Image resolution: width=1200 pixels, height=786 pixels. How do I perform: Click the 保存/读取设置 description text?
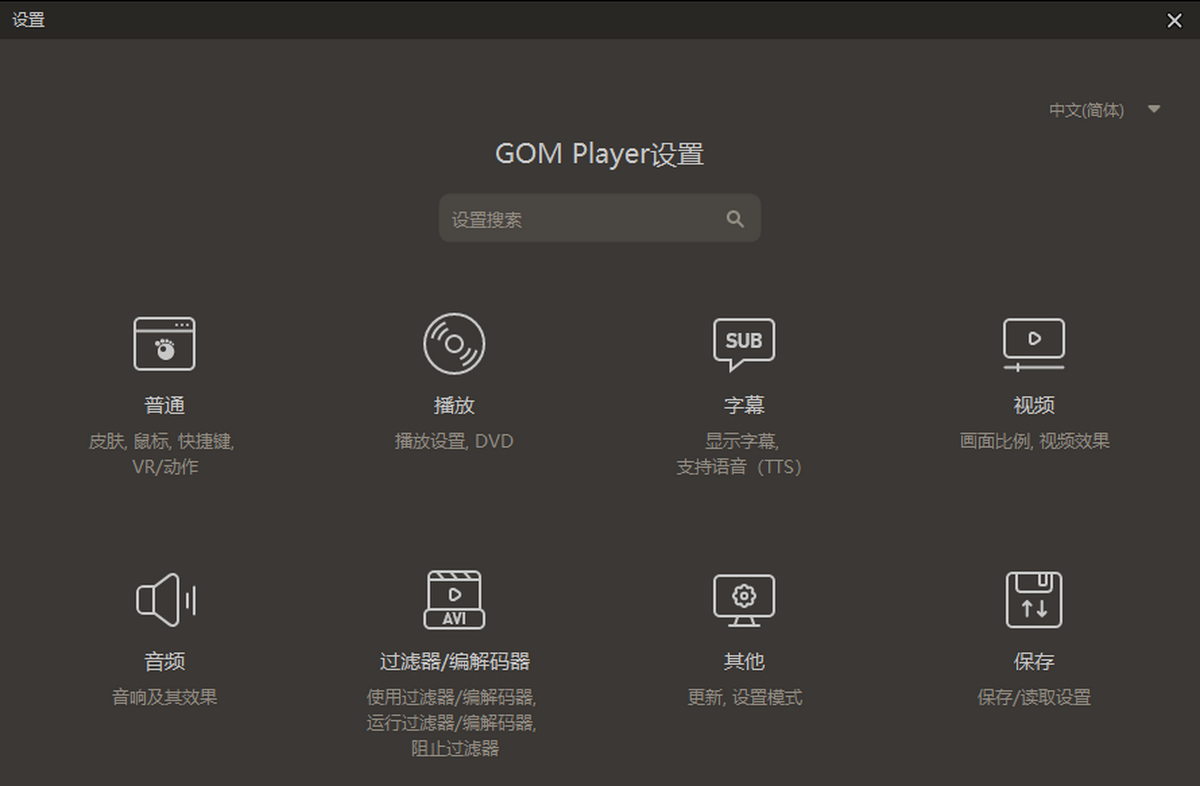pos(1033,697)
